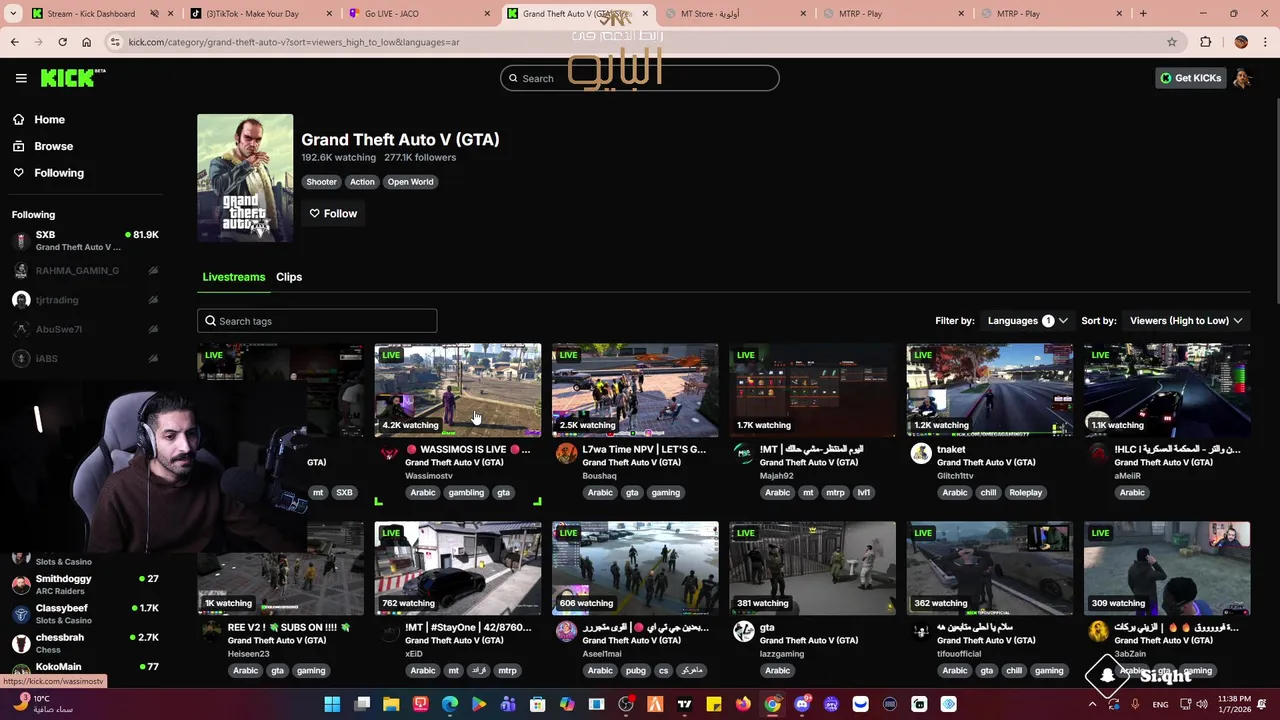
Task: Open Classybeef in the sidebar list
Action: click(85, 614)
